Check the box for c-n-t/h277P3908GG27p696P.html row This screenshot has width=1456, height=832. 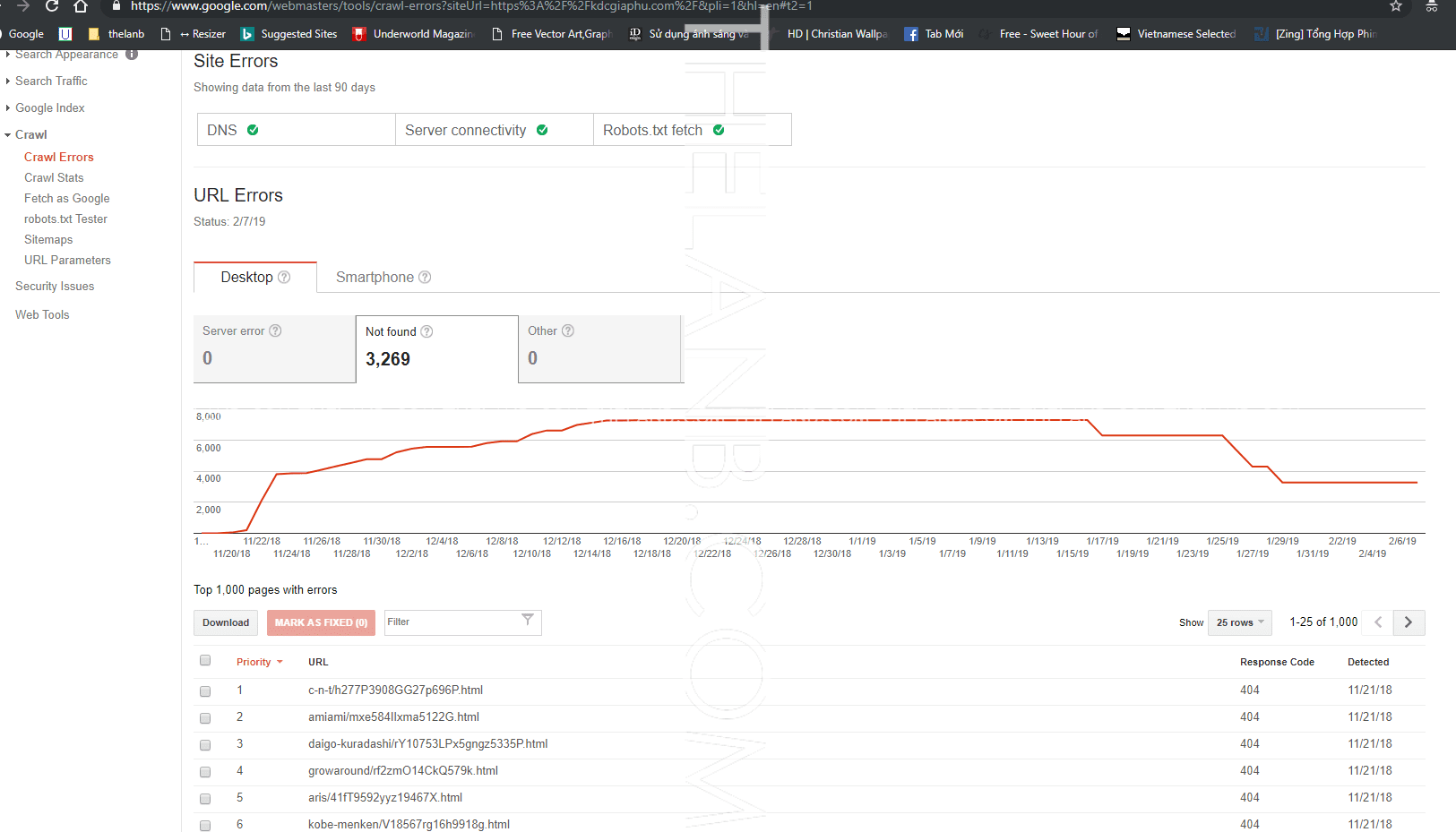click(x=205, y=691)
